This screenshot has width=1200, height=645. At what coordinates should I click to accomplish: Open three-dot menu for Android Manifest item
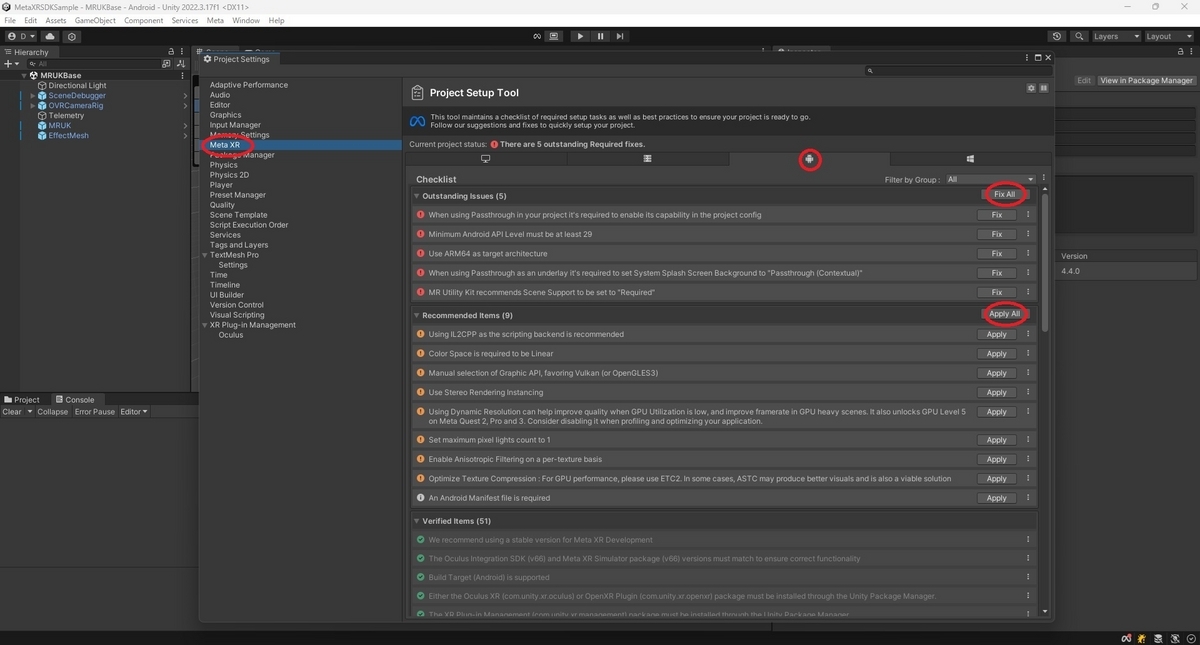coord(1028,498)
